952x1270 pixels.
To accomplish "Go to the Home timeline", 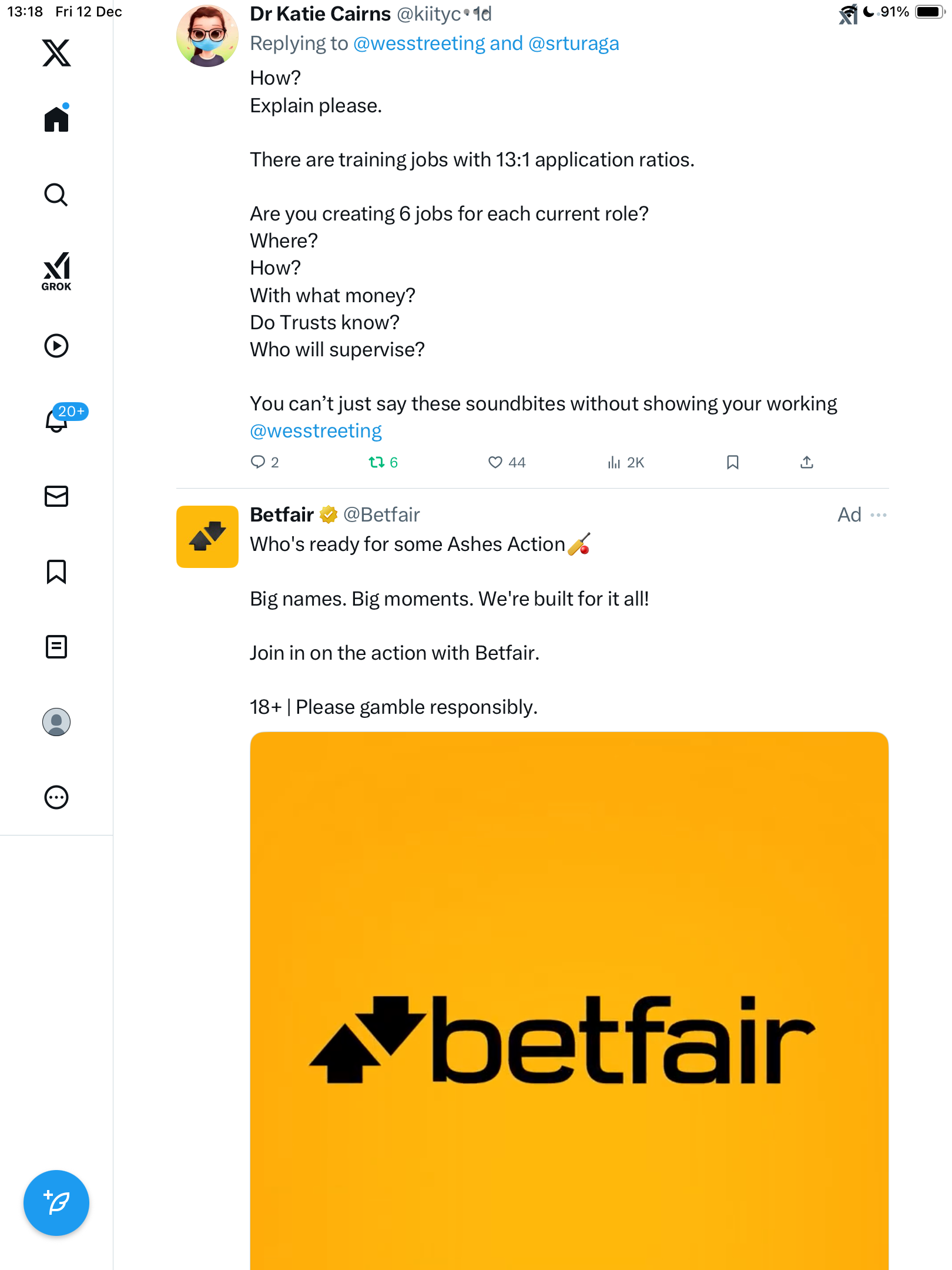I will tap(56, 119).
